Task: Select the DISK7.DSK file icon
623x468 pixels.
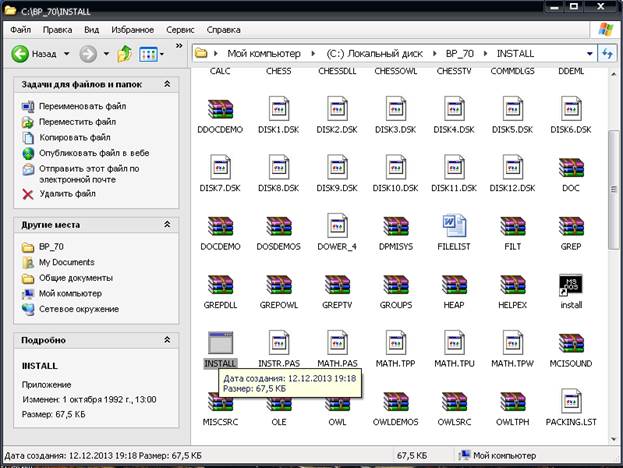Action: tap(220, 167)
